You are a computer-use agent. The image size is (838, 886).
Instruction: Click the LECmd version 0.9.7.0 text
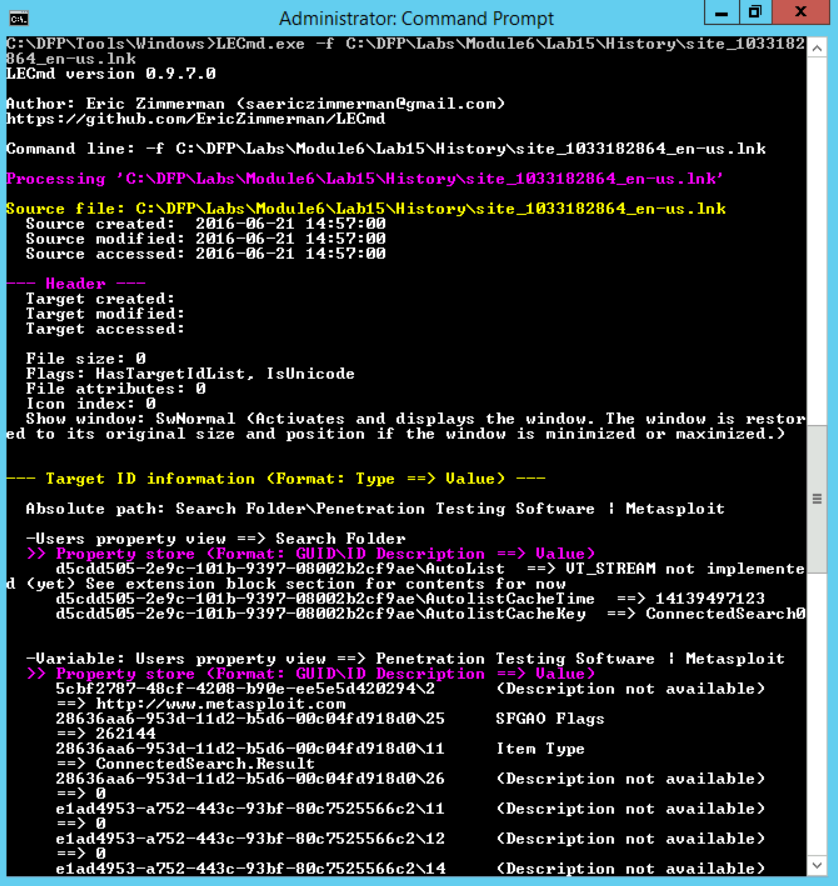110,74
